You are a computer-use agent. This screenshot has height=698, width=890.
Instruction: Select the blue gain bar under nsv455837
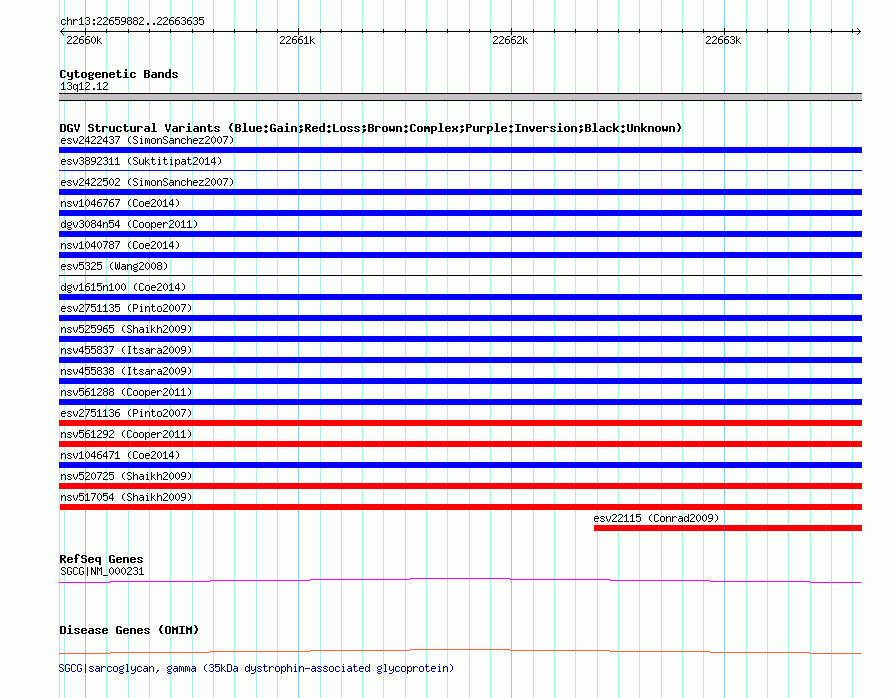pyautogui.click(x=460, y=360)
